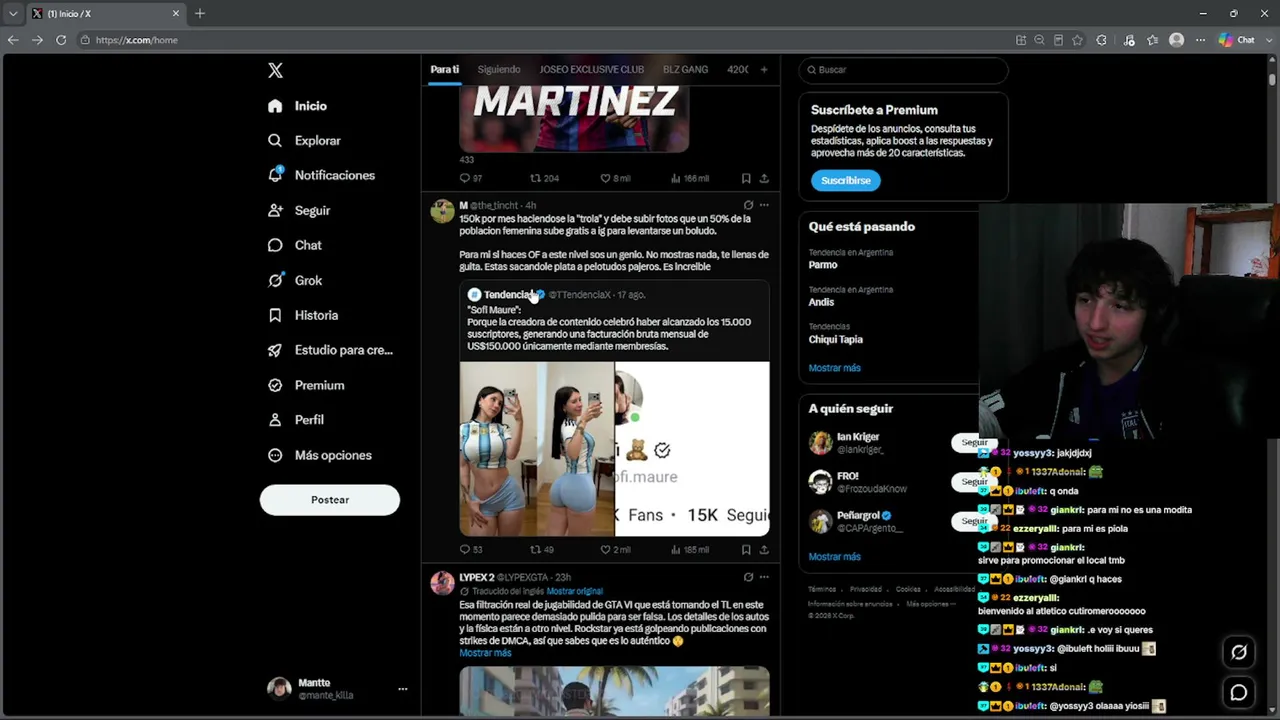The height and width of the screenshot is (720, 1280).
Task: Switch to the Para ti tab
Action: tap(444, 70)
